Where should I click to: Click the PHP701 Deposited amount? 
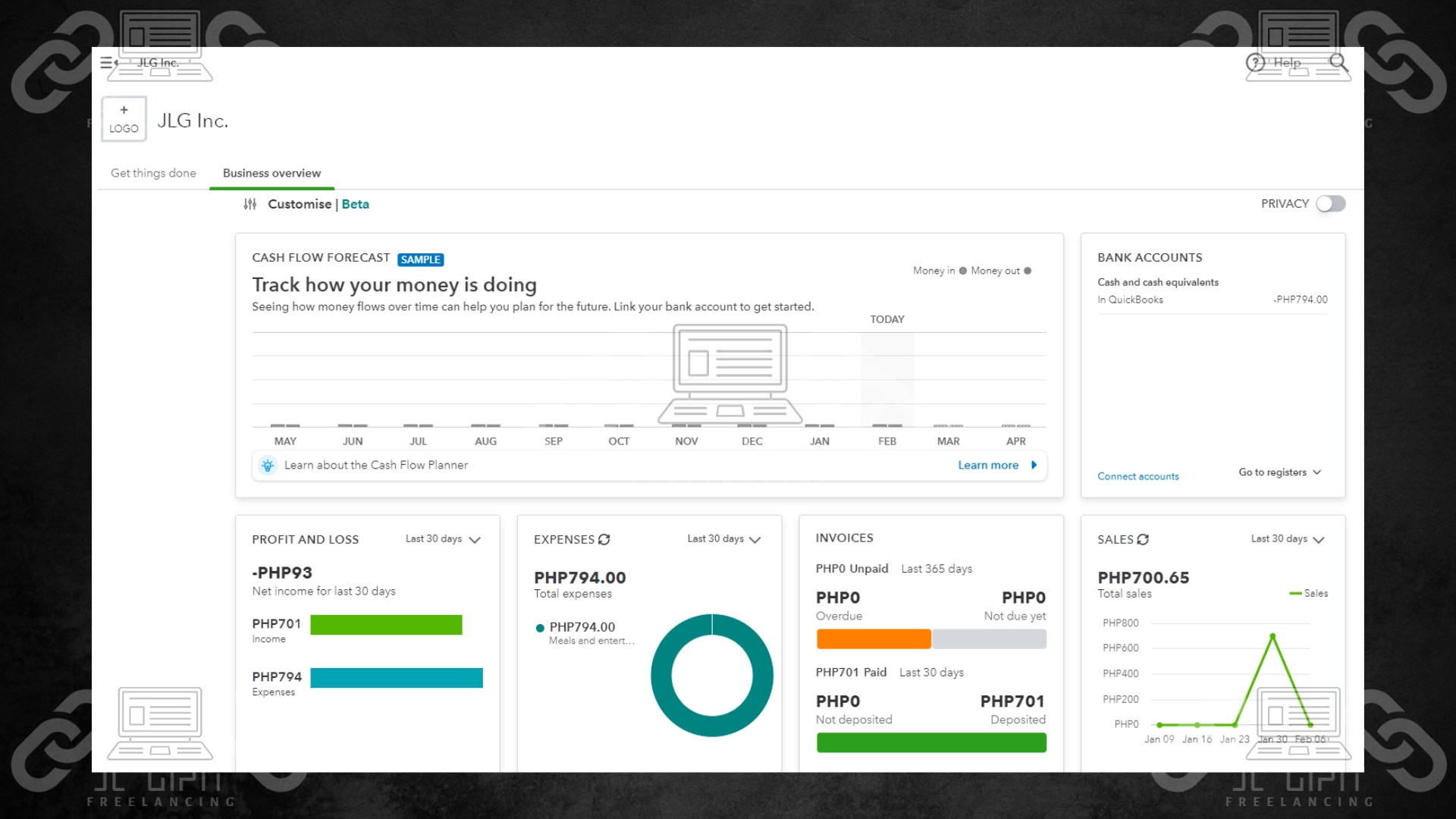(x=1012, y=701)
